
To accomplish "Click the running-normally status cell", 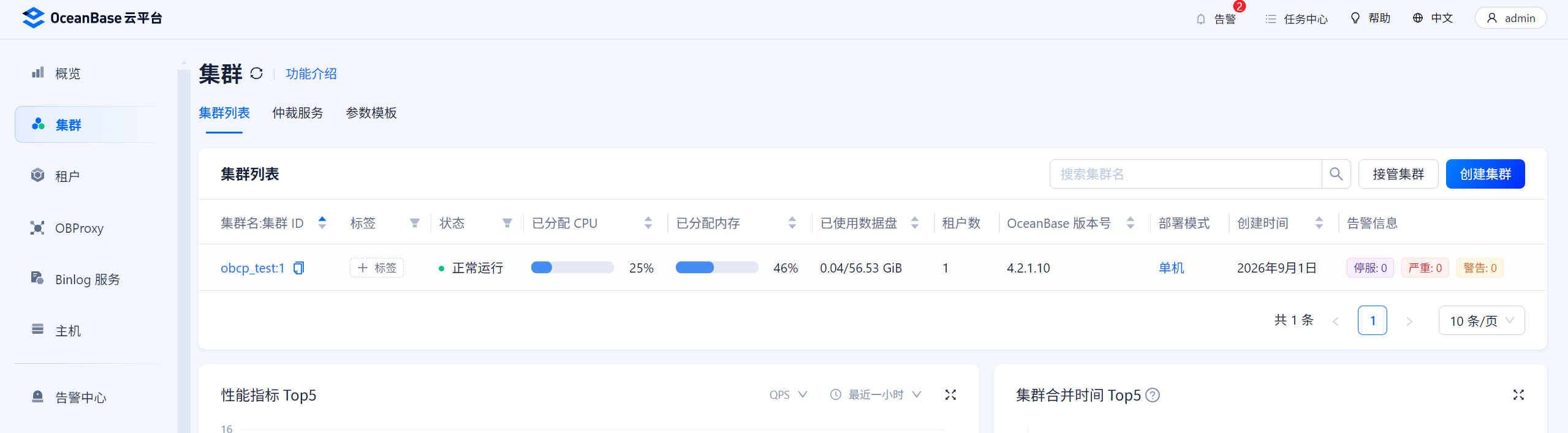I will pyautogui.click(x=471, y=268).
